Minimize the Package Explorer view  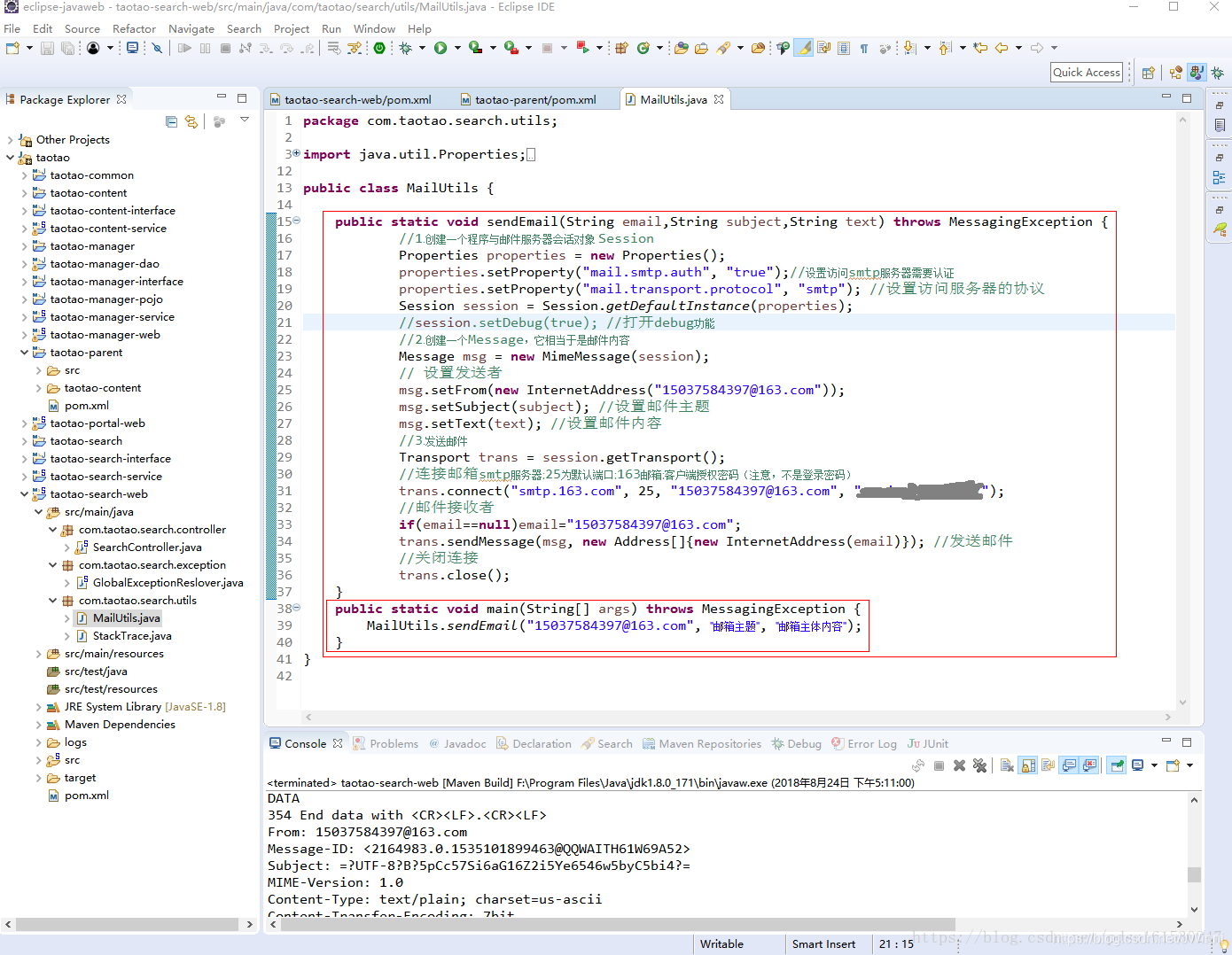[x=222, y=97]
